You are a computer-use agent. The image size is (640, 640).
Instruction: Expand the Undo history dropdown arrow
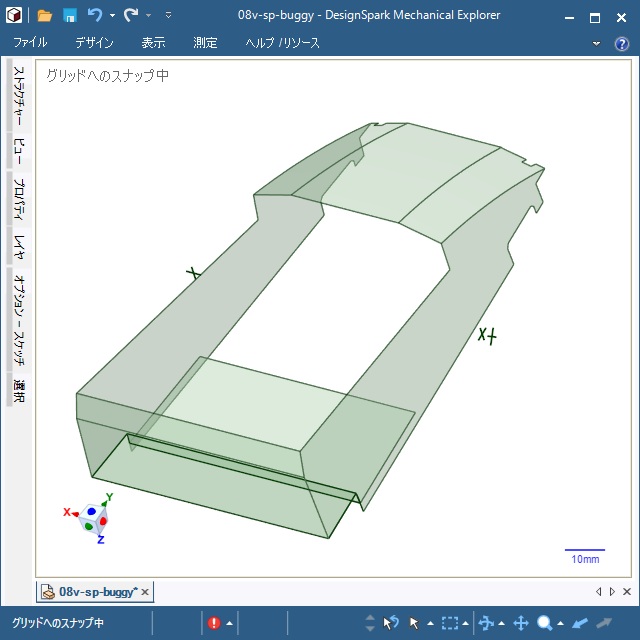point(112,16)
